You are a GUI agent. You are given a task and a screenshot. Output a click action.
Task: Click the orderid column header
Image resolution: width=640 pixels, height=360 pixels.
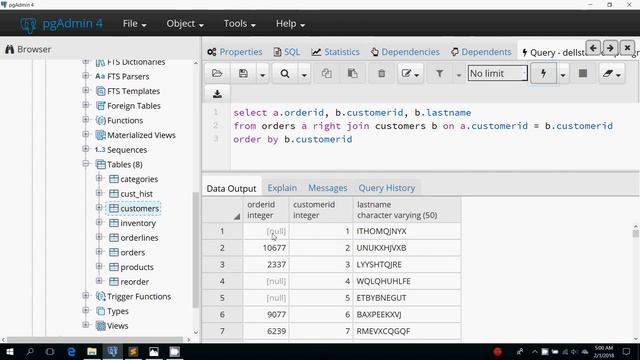click(x=266, y=210)
